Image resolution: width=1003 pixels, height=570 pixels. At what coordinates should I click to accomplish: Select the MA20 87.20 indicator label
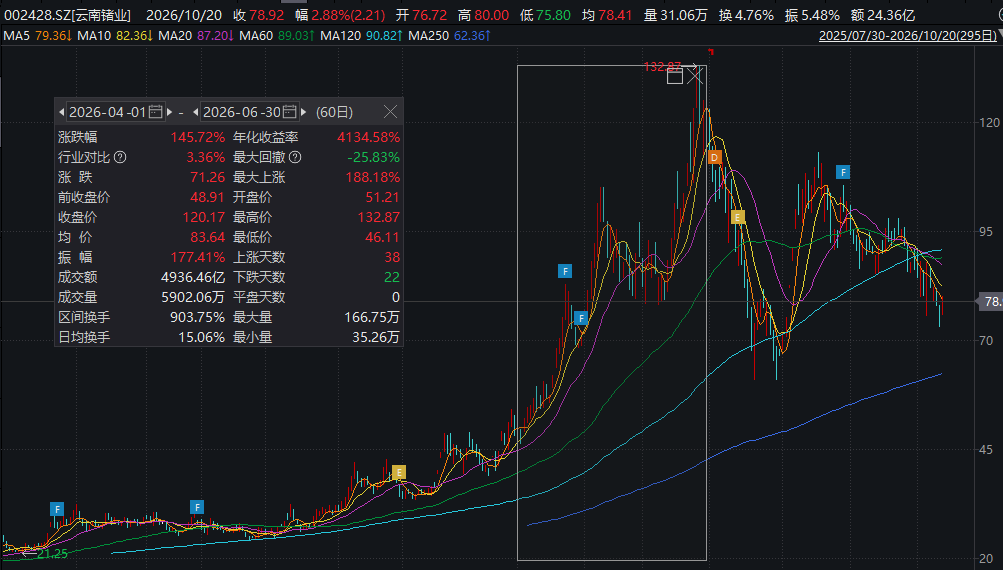tap(196, 36)
